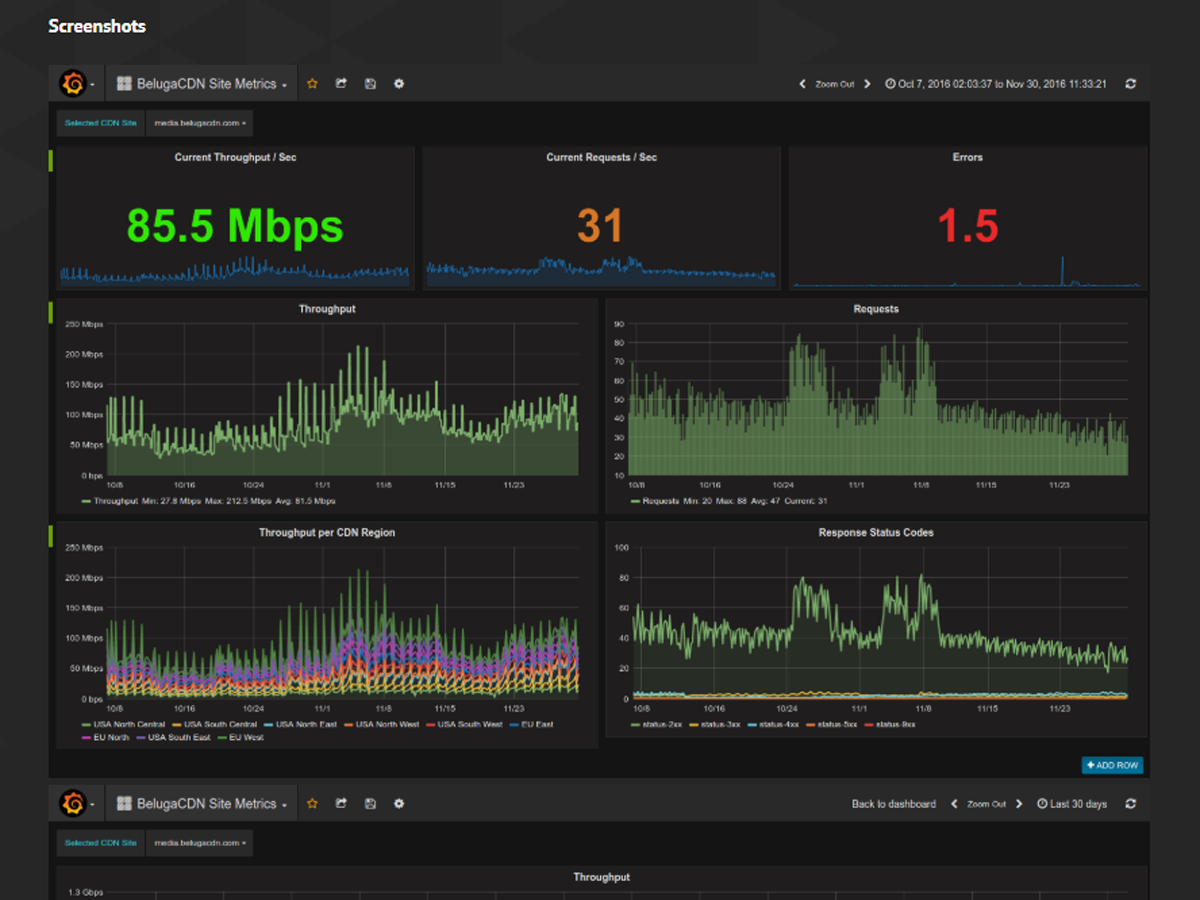Star the dashboard in the top toolbar
Image resolution: width=1200 pixels, height=900 pixels.
tap(312, 84)
